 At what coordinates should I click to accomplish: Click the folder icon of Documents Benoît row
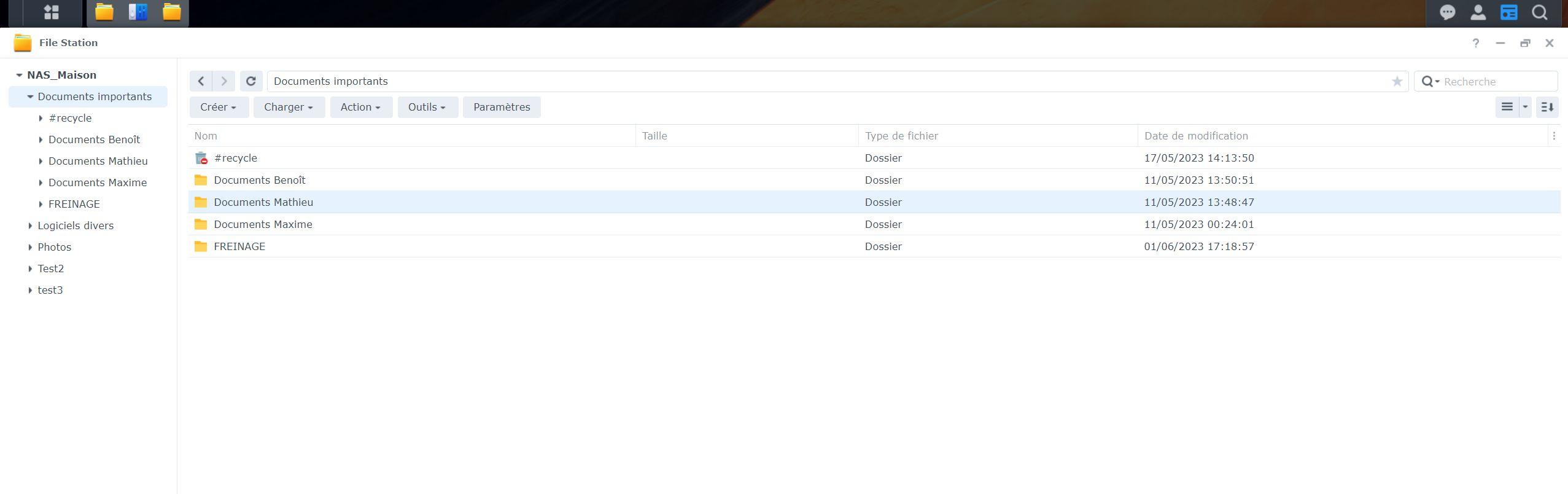[201, 180]
